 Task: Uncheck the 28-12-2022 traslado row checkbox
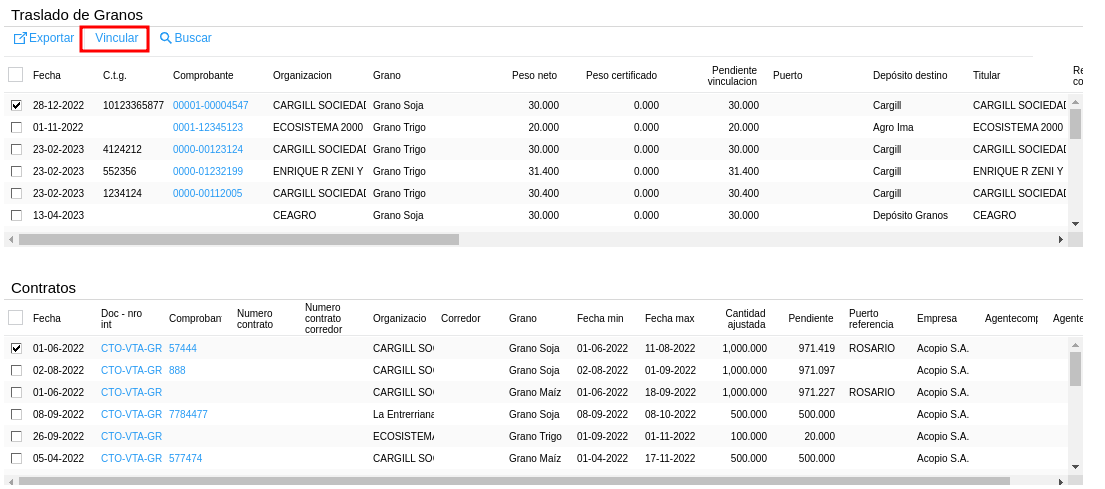tap(16, 105)
